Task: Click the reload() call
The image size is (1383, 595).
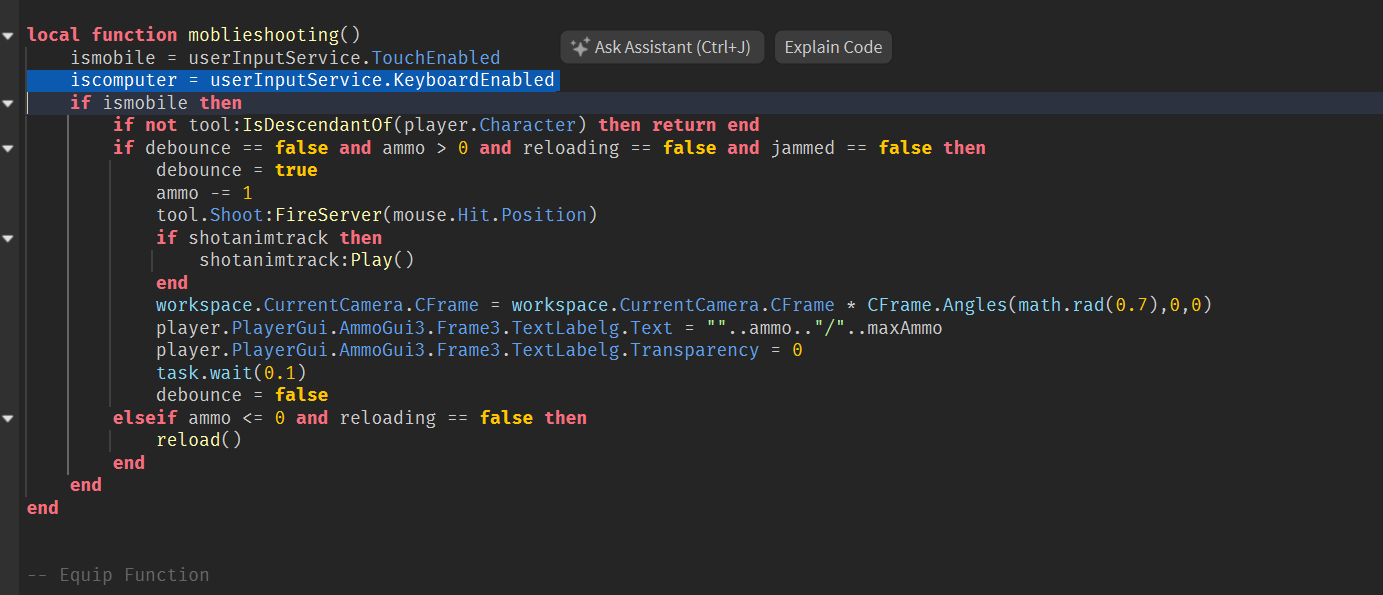Action: click(199, 440)
